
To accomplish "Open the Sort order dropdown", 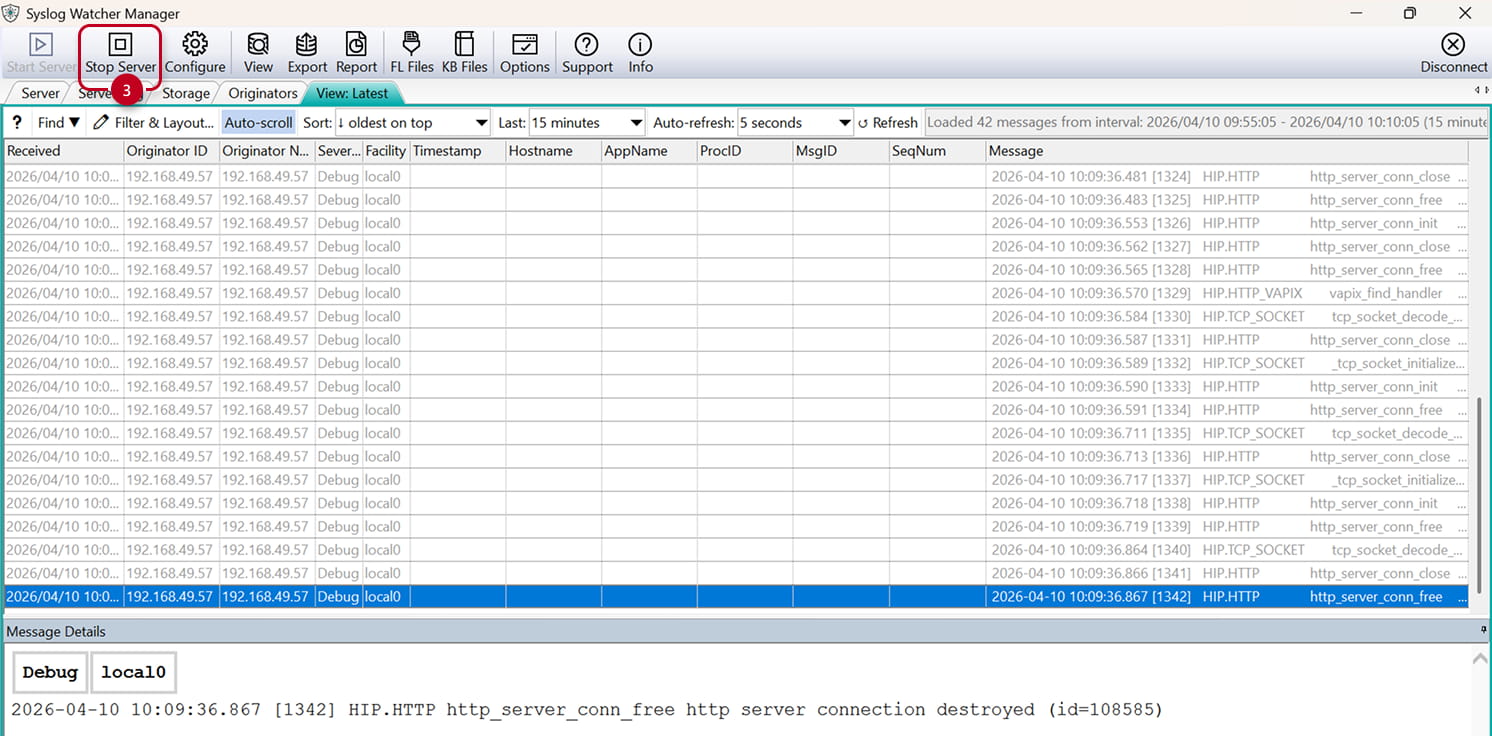I will tap(412, 122).
